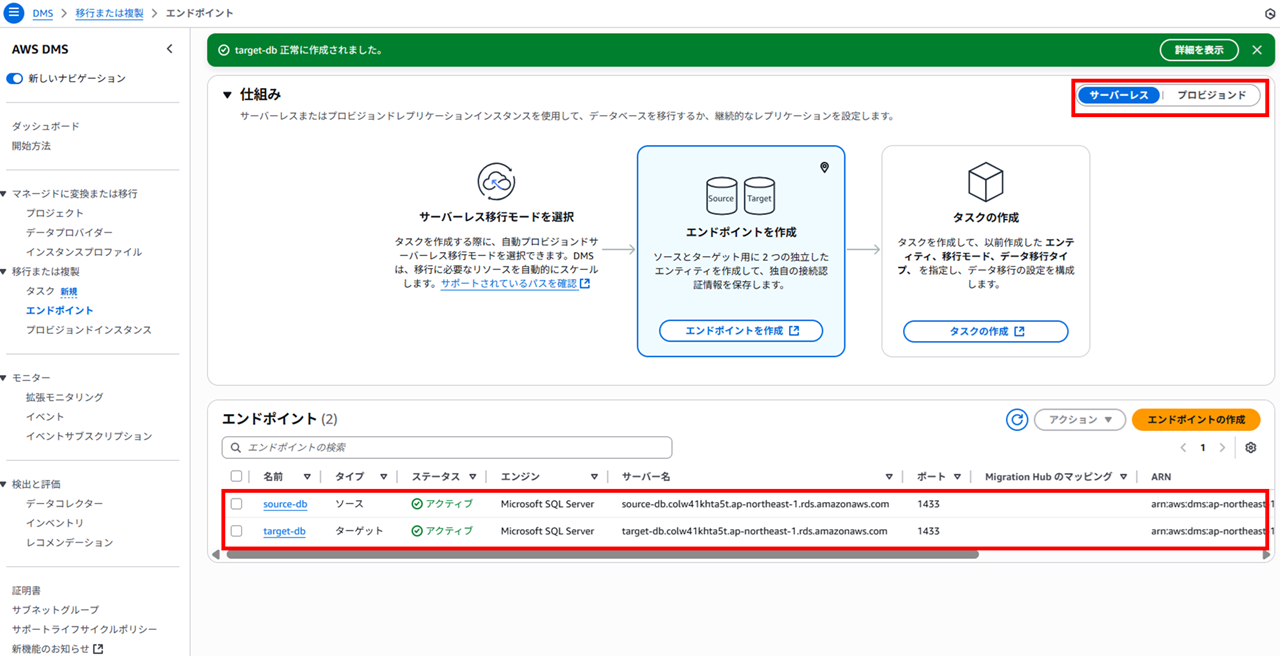Open タスク in sidebar
Viewport: 1280px width, 656px height.
tap(41, 291)
